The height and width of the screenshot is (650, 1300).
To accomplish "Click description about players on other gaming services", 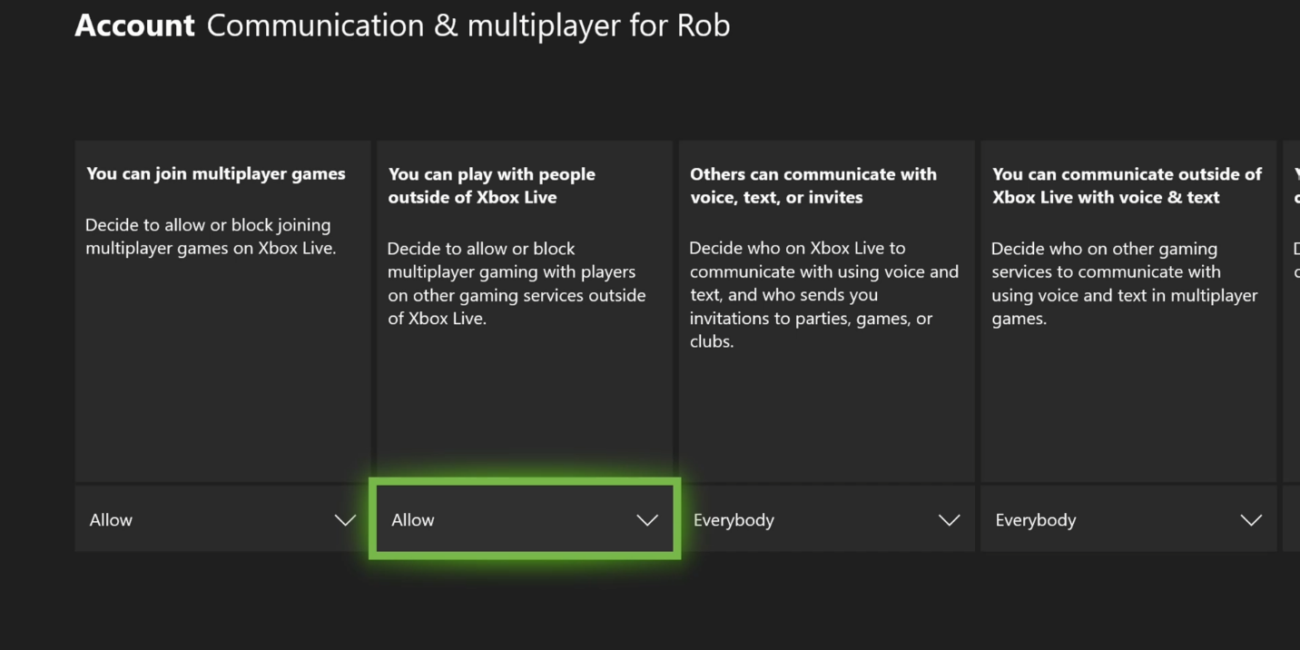I will (516, 283).
